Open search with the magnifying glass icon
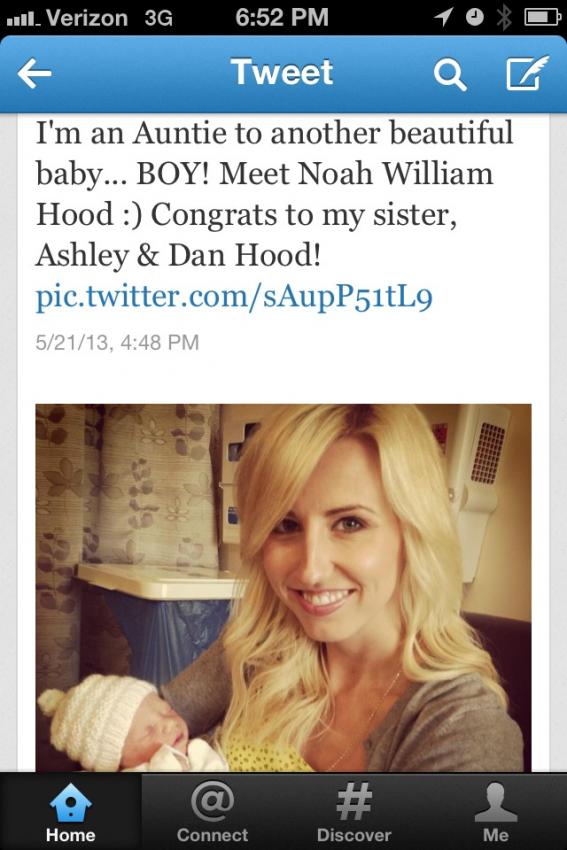Image resolution: width=567 pixels, height=850 pixels. (449, 74)
